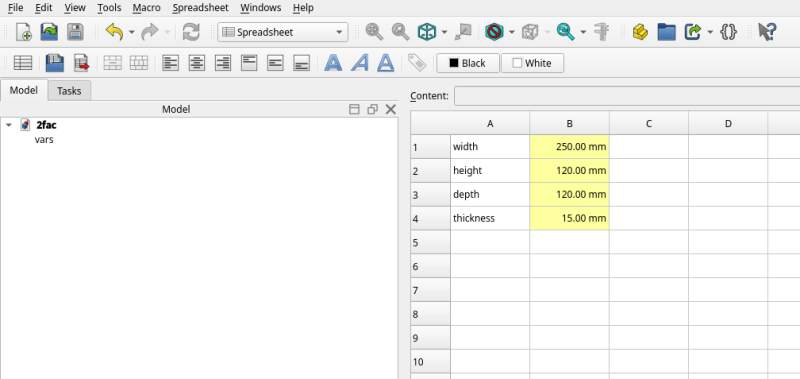Click the cell Content input field
Viewport: 800px width, 379px height.
(x=627, y=96)
